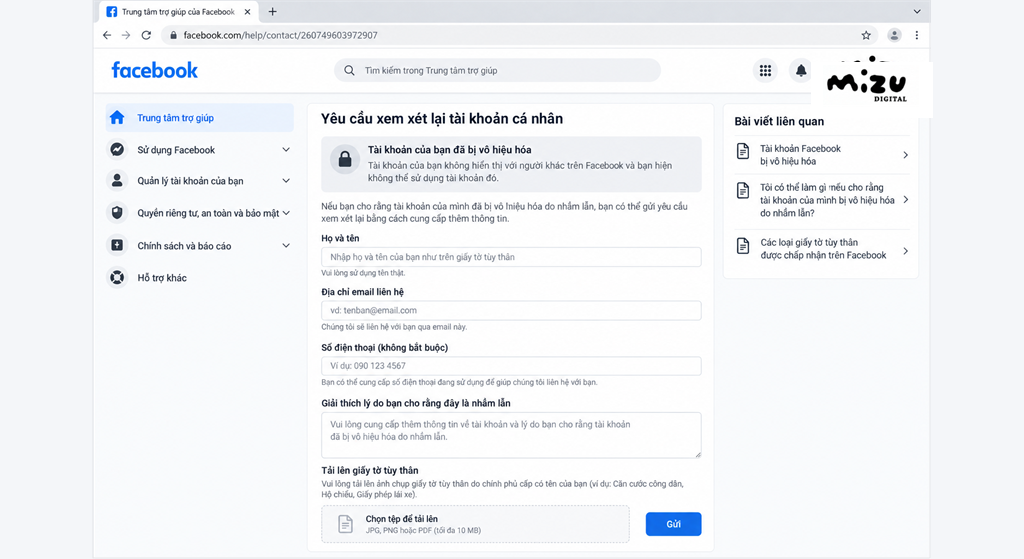The width and height of the screenshot is (1024, 559).
Task: Close the Trung tâm trợ giúp tab
Action: click(248, 12)
